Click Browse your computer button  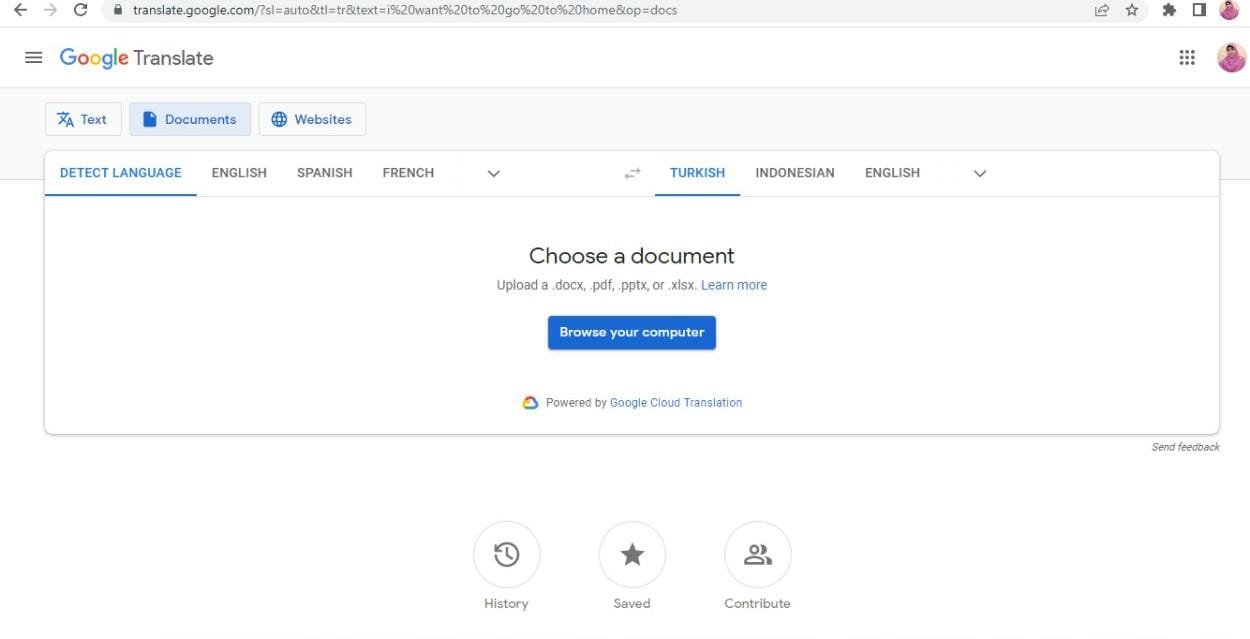pyautogui.click(x=632, y=332)
